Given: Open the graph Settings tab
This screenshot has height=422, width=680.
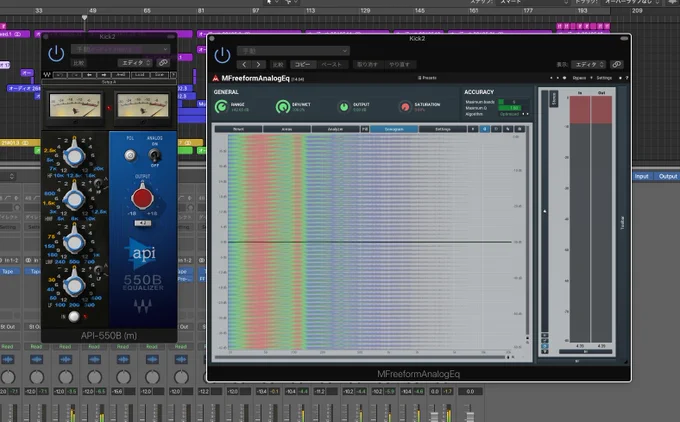Looking at the screenshot, I should pos(442,129).
